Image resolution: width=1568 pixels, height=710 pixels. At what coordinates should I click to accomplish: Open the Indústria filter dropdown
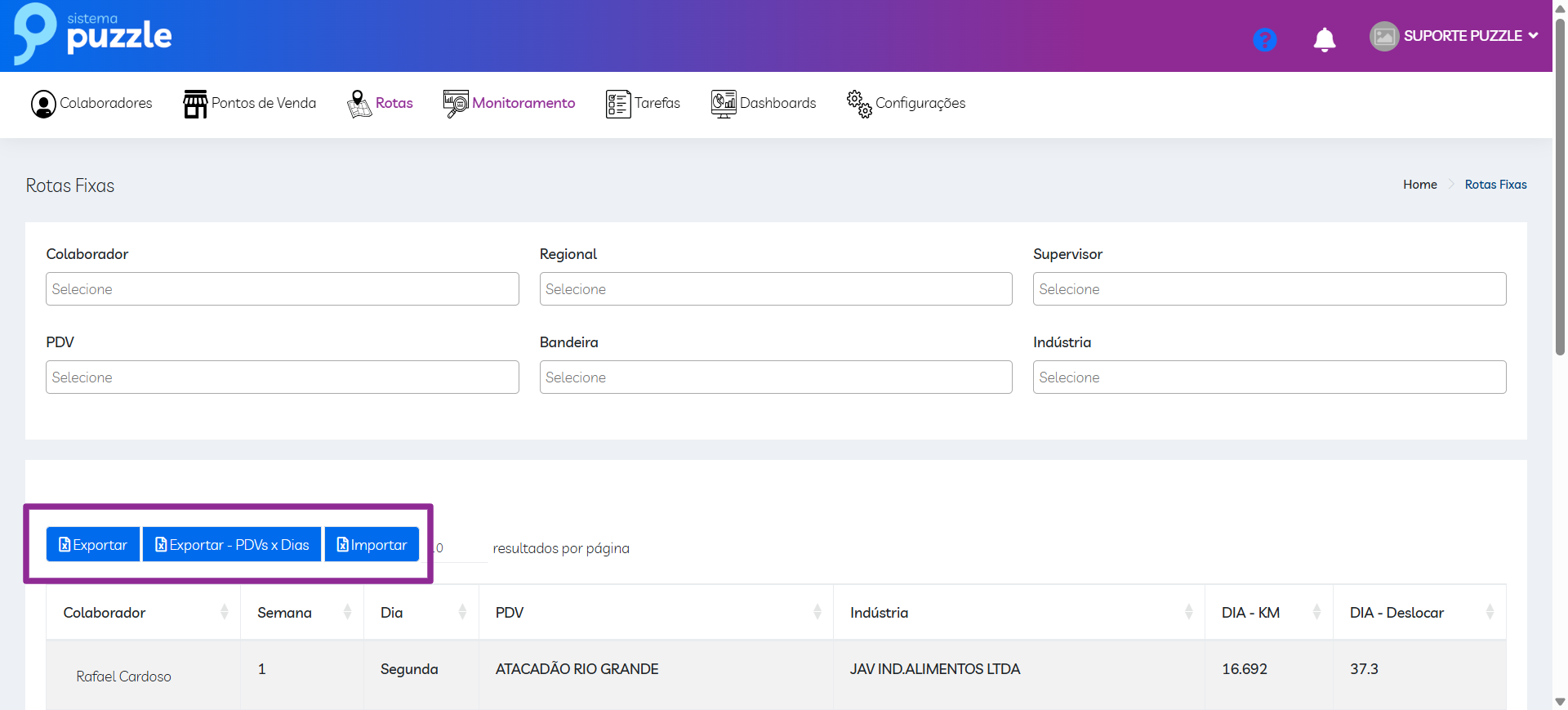tap(1268, 377)
